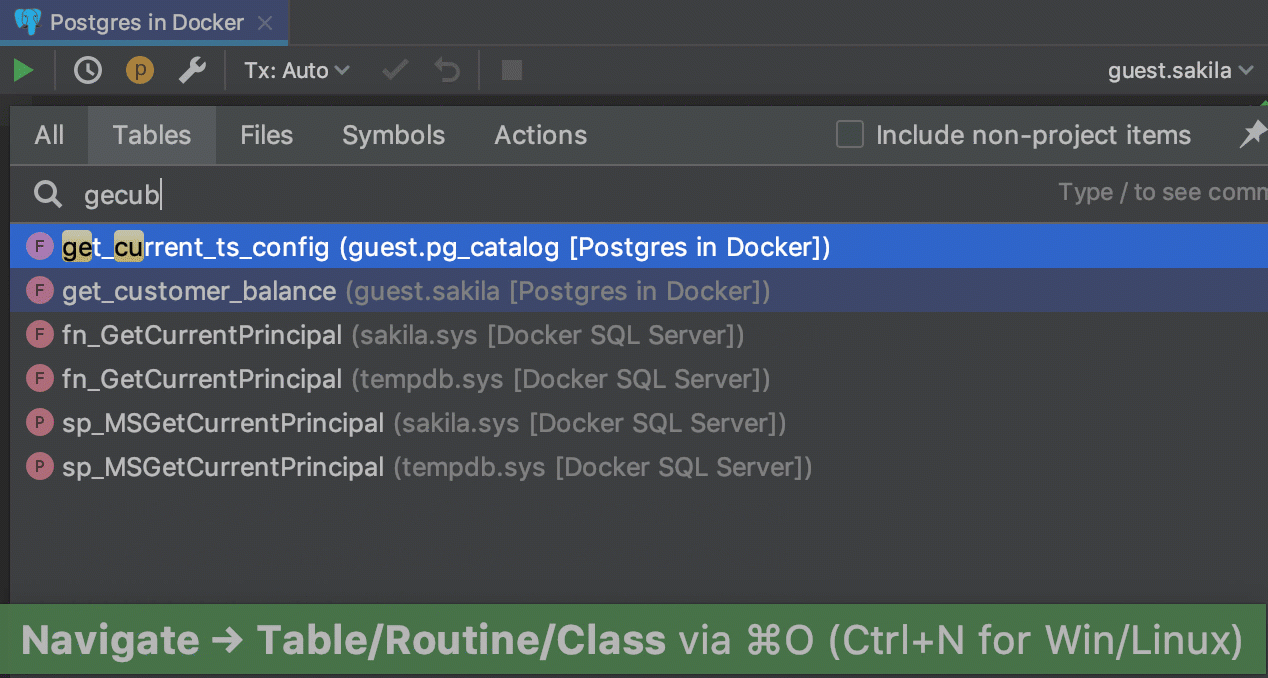Select the Actions tab

click(x=540, y=135)
